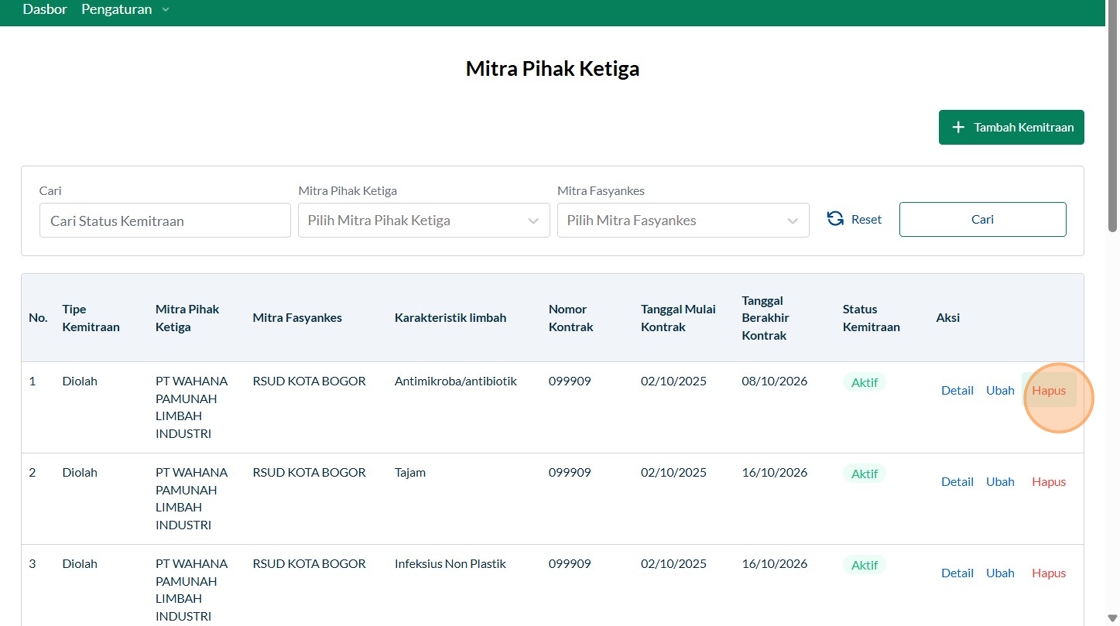
Task: Delete the Tajam row with Hapus
Action: tap(1049, 482)
